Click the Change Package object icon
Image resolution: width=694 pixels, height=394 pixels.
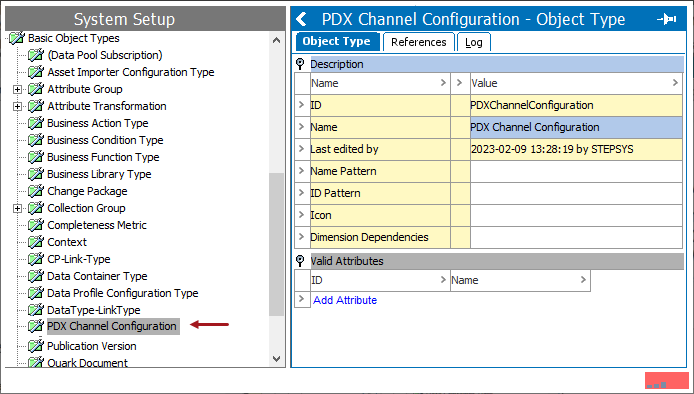(x=36, y=191)
